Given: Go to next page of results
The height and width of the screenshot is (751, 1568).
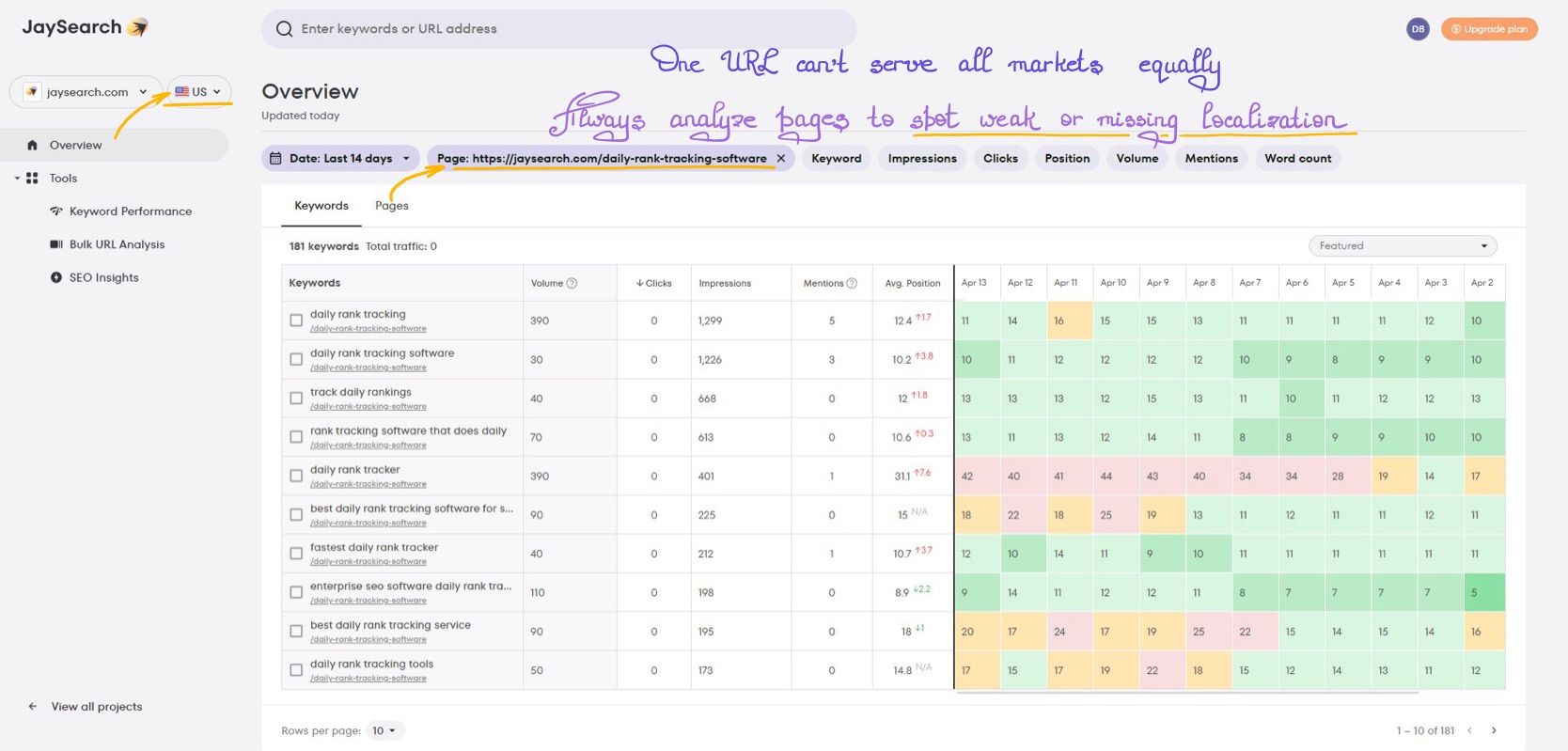Looking at the screenshot, I should pos(1494,730).
